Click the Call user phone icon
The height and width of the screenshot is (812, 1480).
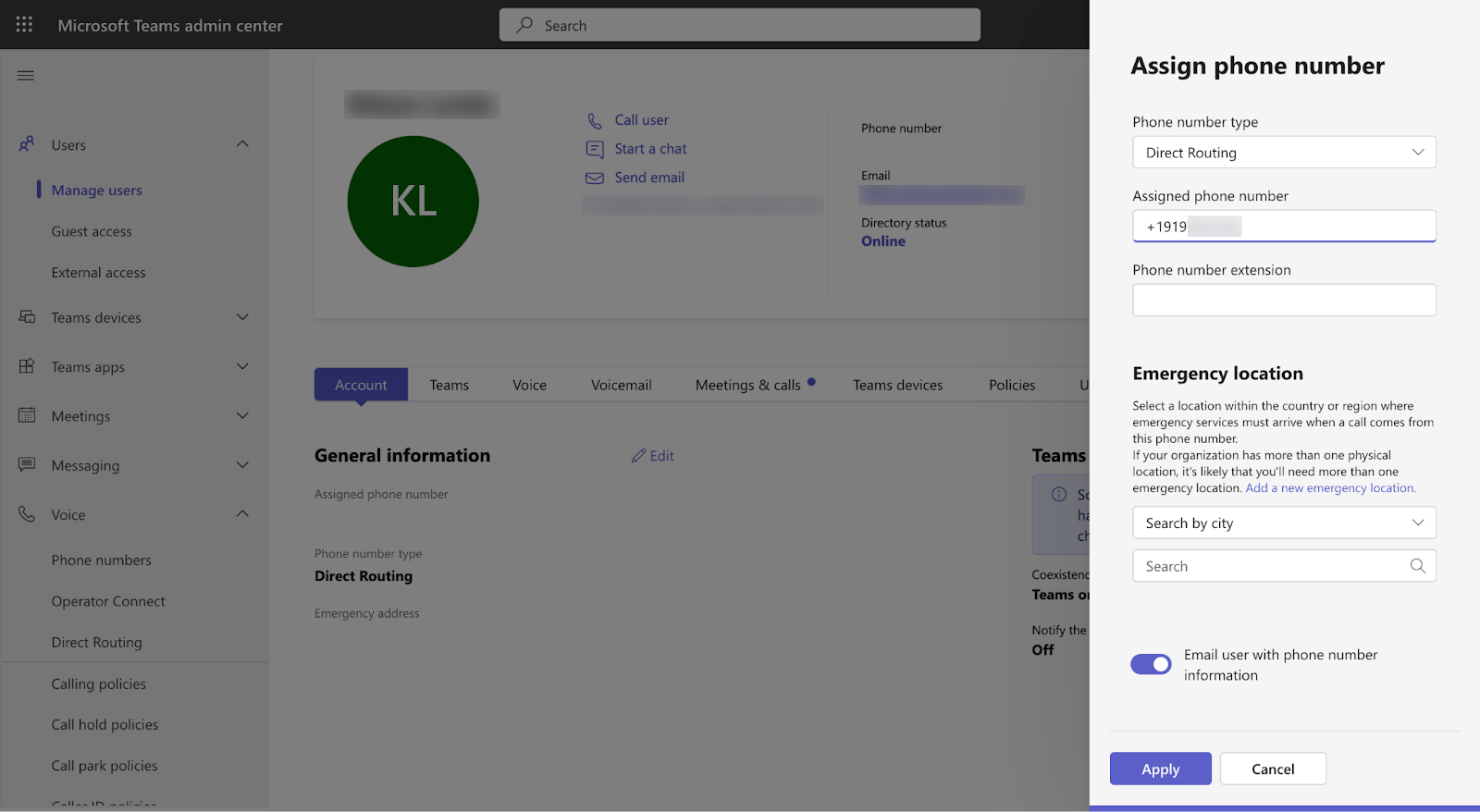click(x=595, y=120)
